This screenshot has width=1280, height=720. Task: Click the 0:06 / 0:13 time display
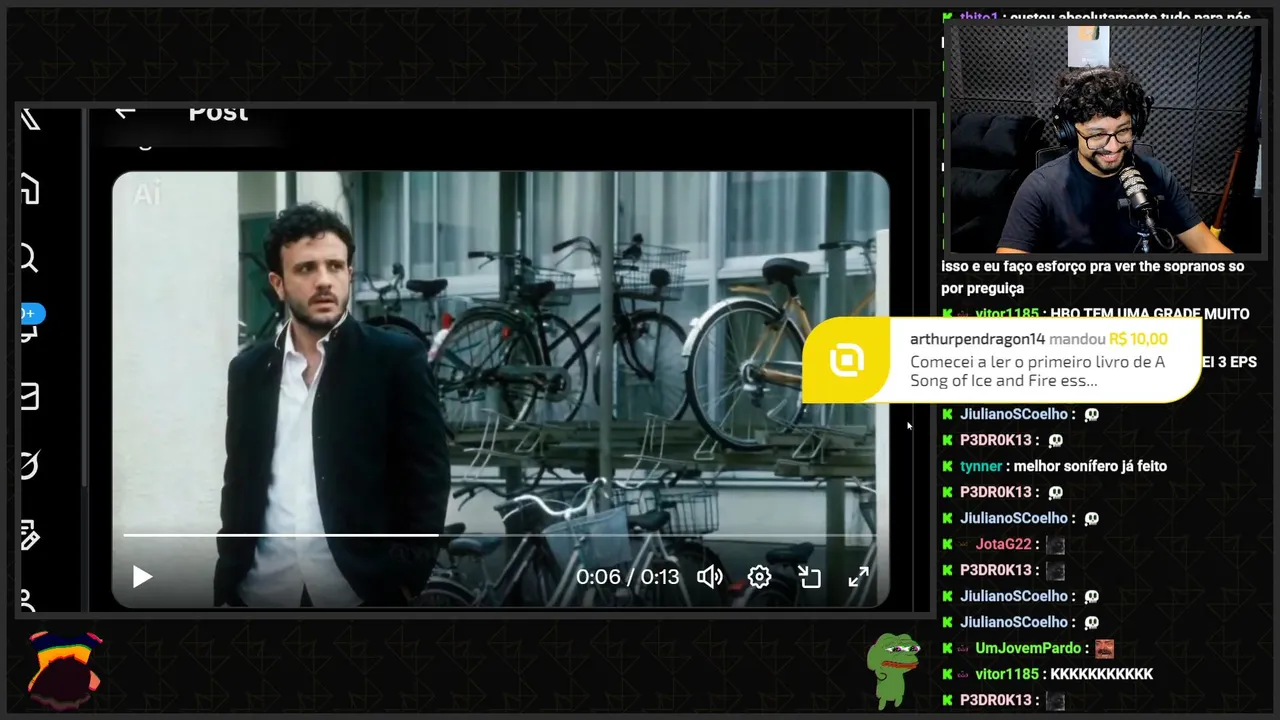[x=627, y=577]
